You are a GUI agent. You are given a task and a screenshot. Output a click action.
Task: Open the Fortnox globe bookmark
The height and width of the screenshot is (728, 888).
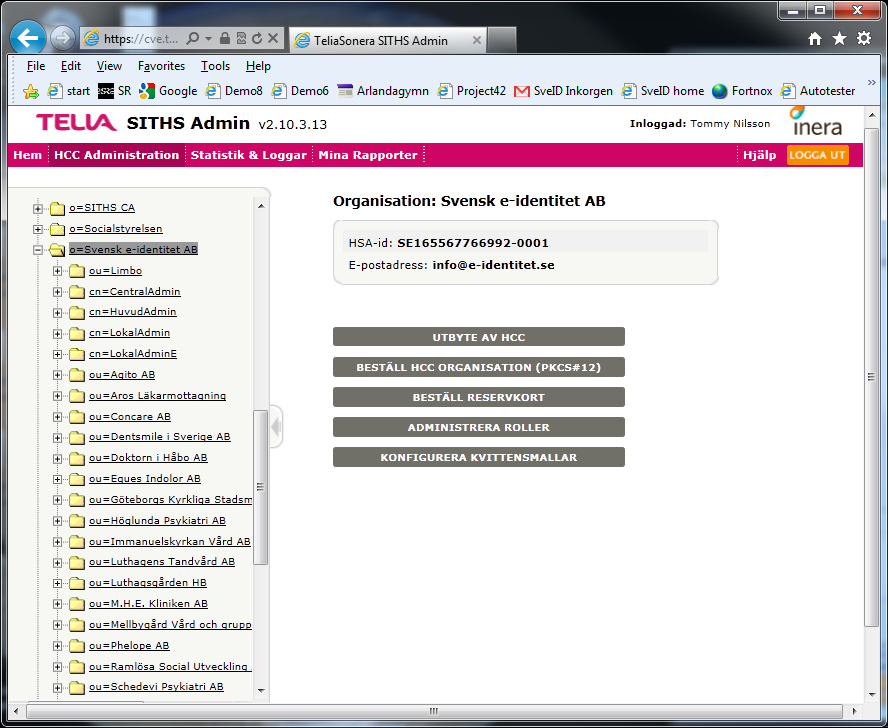click(742, 91)
